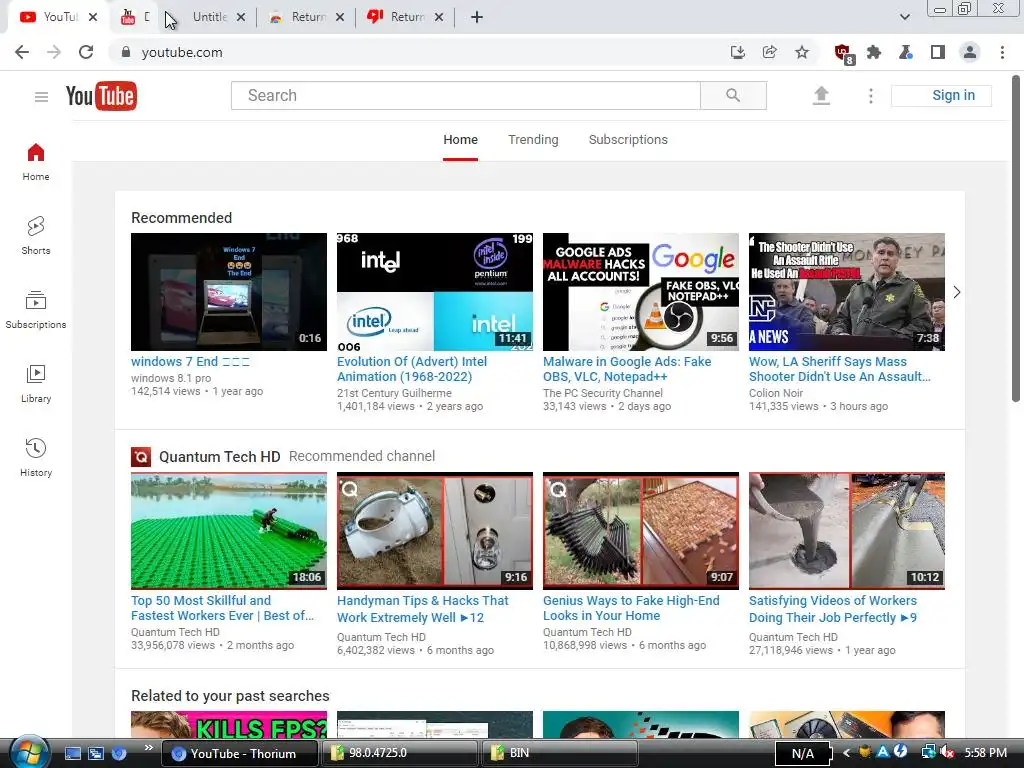The width and height of the screenshot is (1024, 768).
Task: Open Quantum Tech HD channel header
Action: pos(219,456)
